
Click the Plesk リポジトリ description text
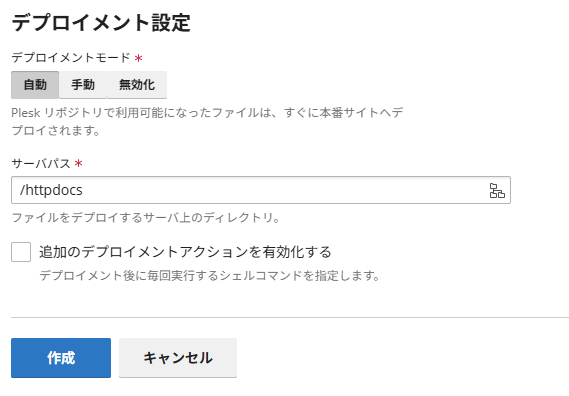click(x=207, y=121)
